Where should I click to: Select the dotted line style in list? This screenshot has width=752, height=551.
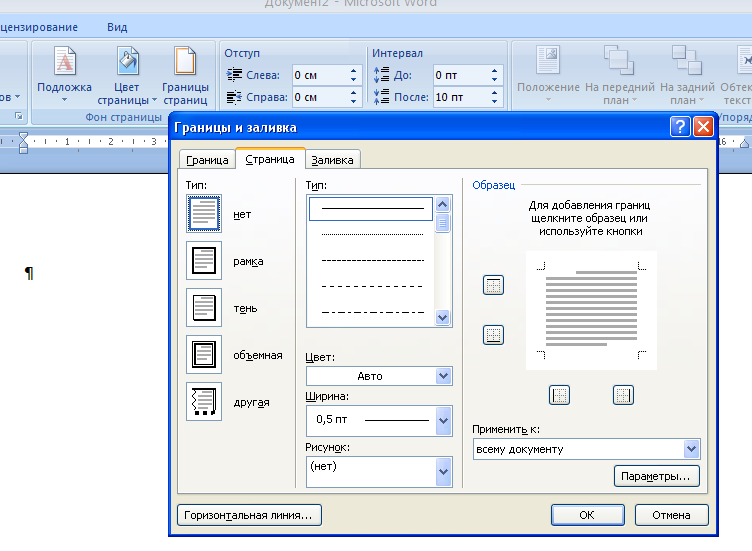pyautogui.click(x=373, y=234)
